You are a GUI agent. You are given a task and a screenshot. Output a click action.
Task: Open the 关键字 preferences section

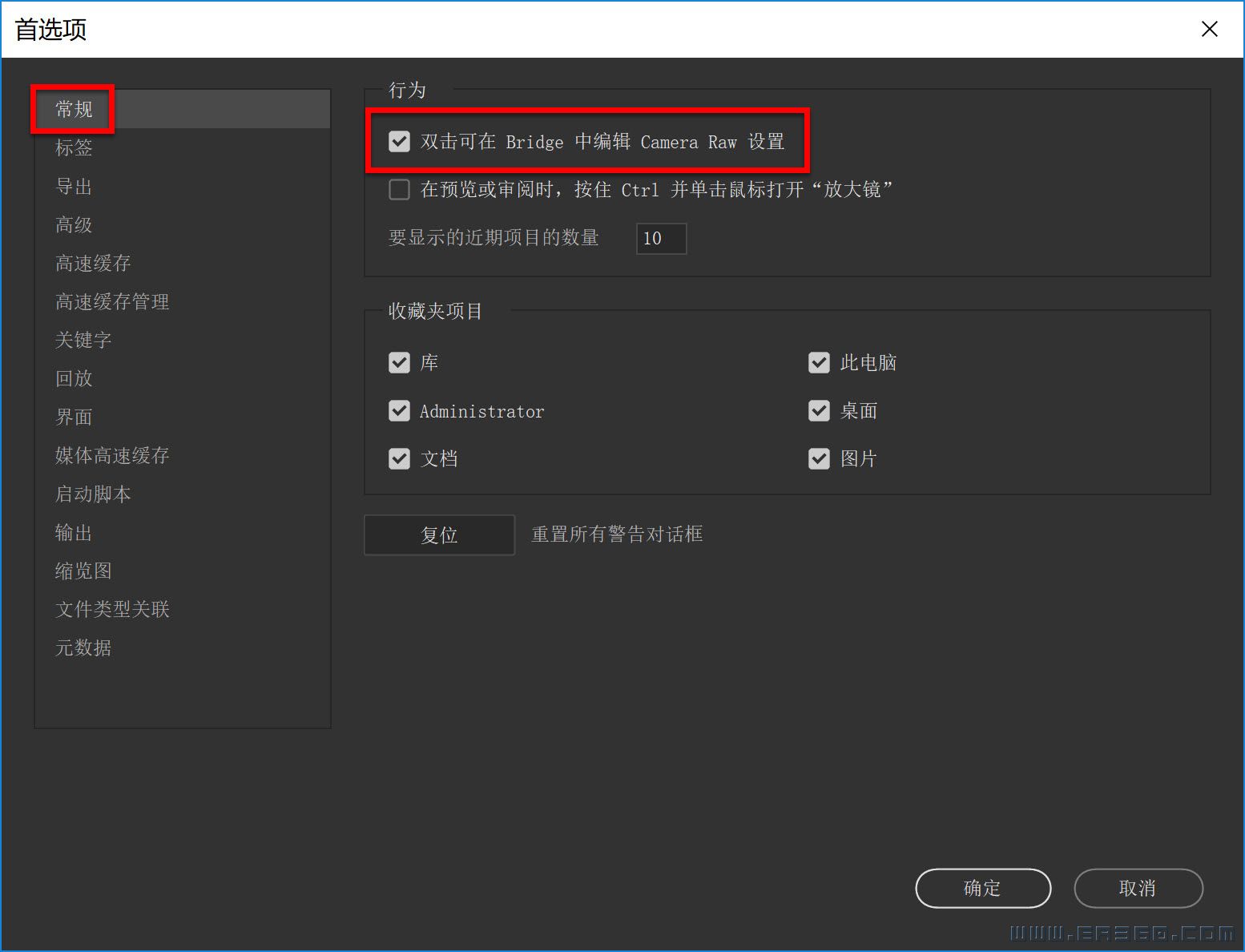(83, 340)
